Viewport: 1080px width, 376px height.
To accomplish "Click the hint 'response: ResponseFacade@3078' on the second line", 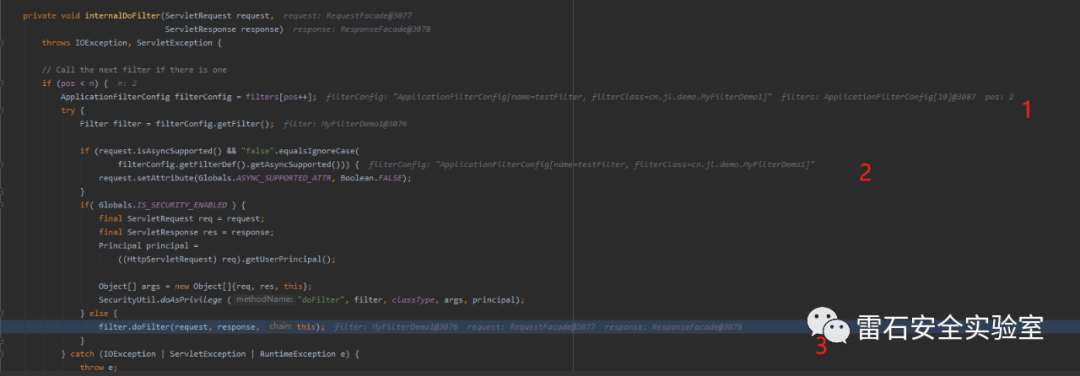I will 362,30.
